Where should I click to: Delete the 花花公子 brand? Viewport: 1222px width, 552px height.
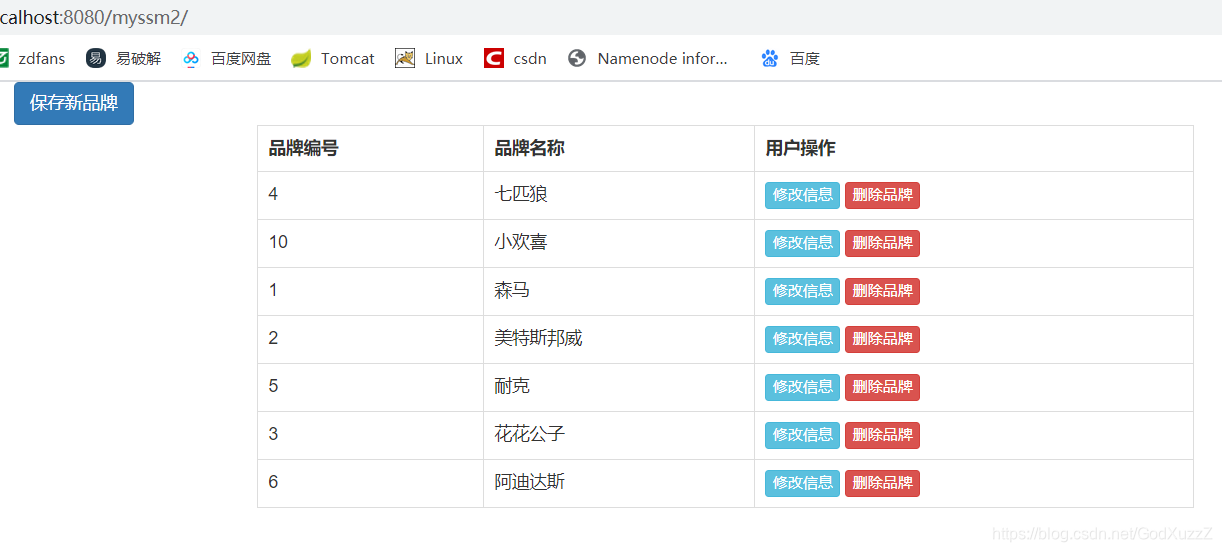(x=882, y=435)
